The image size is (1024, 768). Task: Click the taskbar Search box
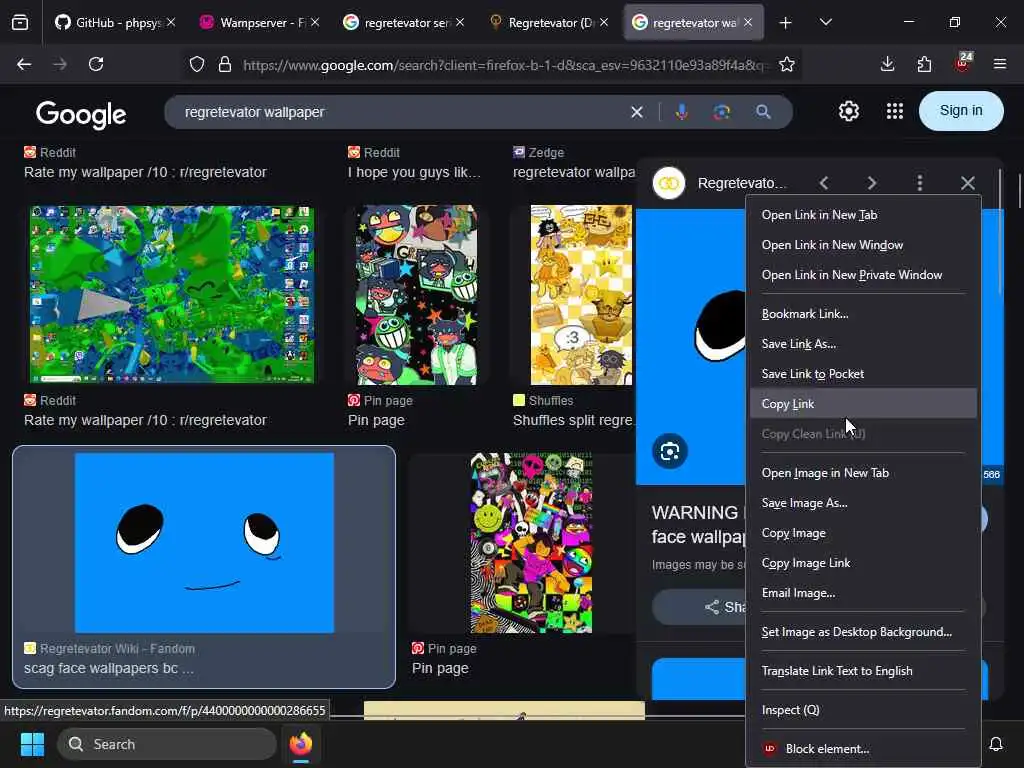(x=167, y=744)
